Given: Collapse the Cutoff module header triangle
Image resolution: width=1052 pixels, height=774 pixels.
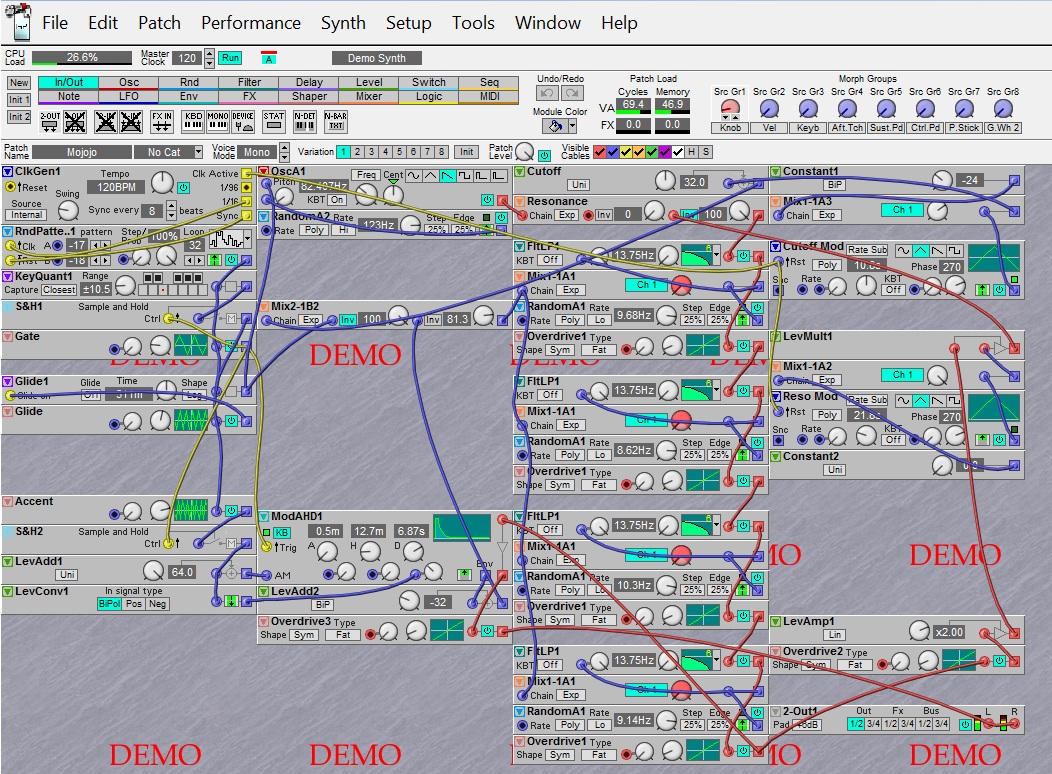Looking at the screenshot, I should click(519, 172).
